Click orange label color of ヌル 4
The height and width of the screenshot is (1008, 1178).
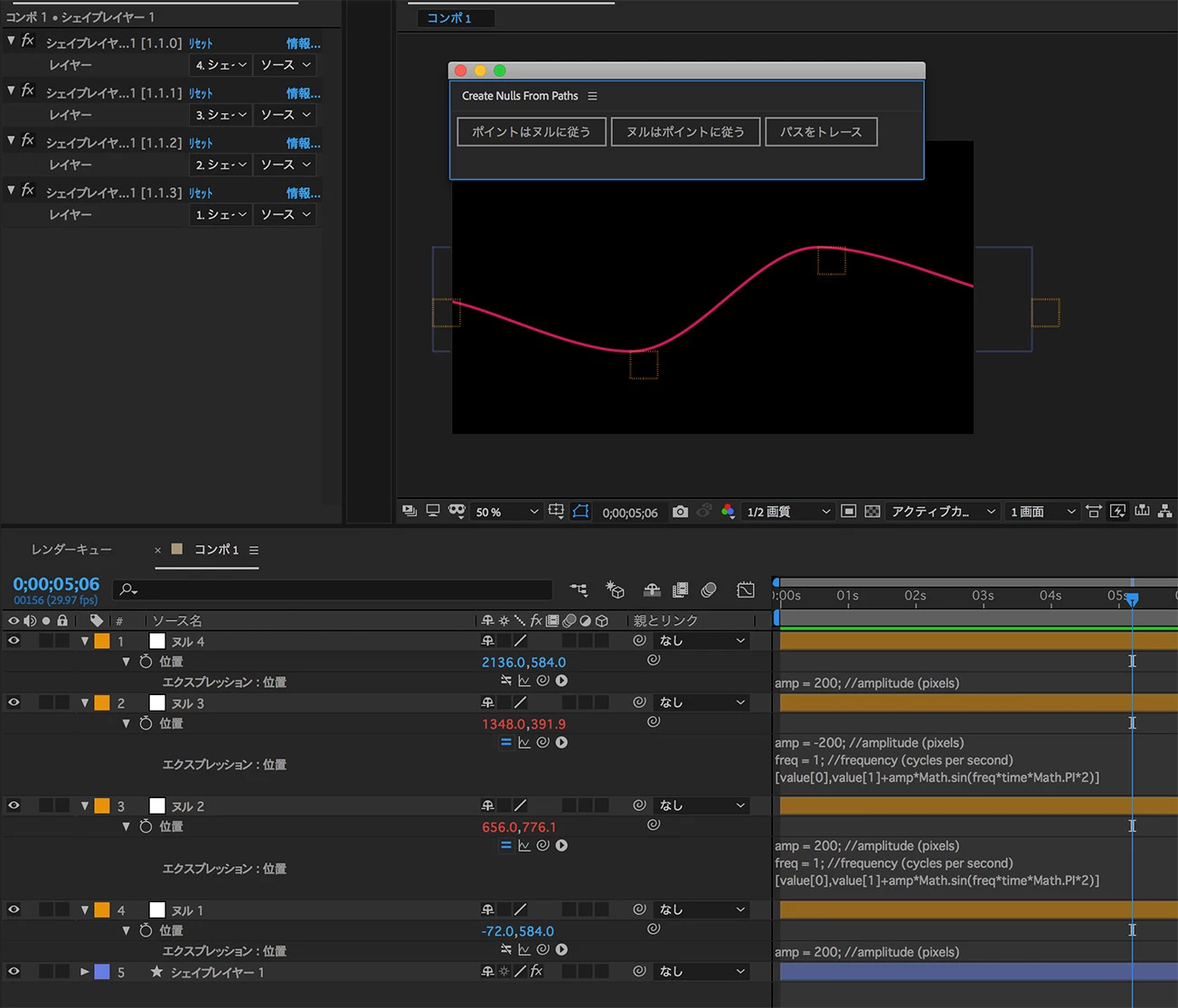tap(102, 641)
